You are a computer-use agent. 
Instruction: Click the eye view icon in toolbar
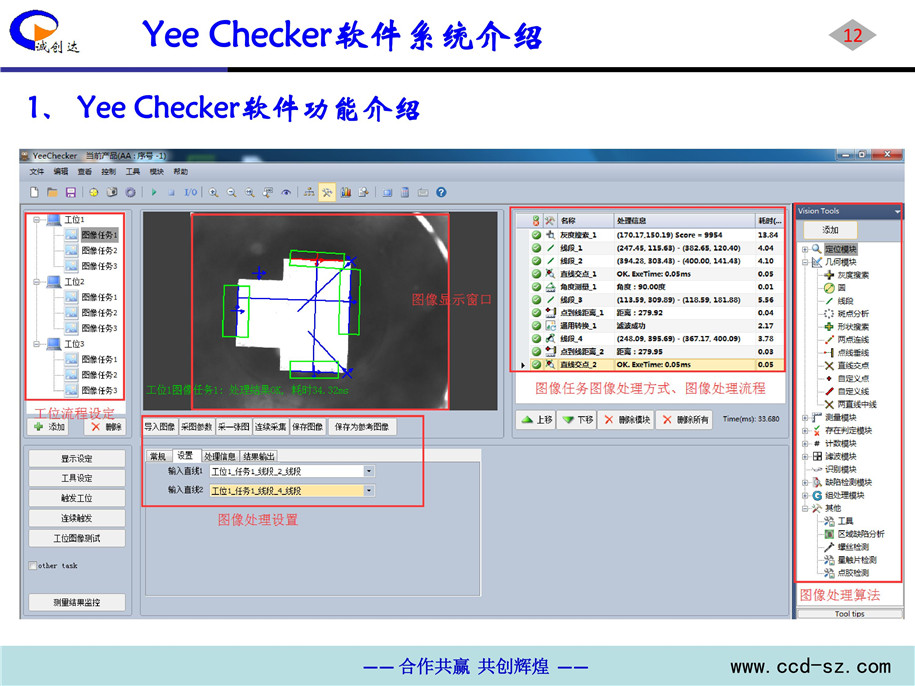[x=287, y=192]
